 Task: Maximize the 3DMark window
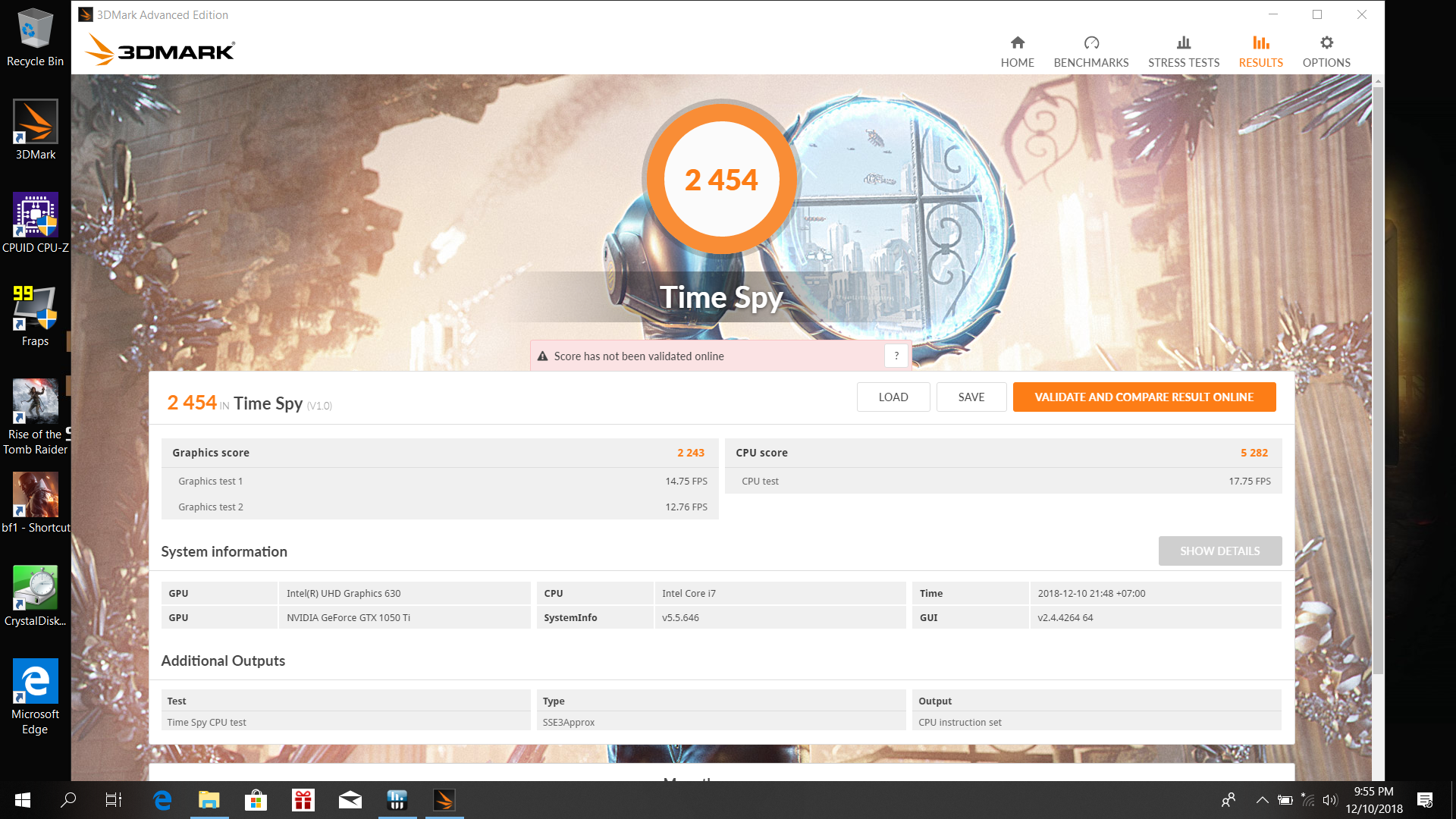coord(1317,14)
